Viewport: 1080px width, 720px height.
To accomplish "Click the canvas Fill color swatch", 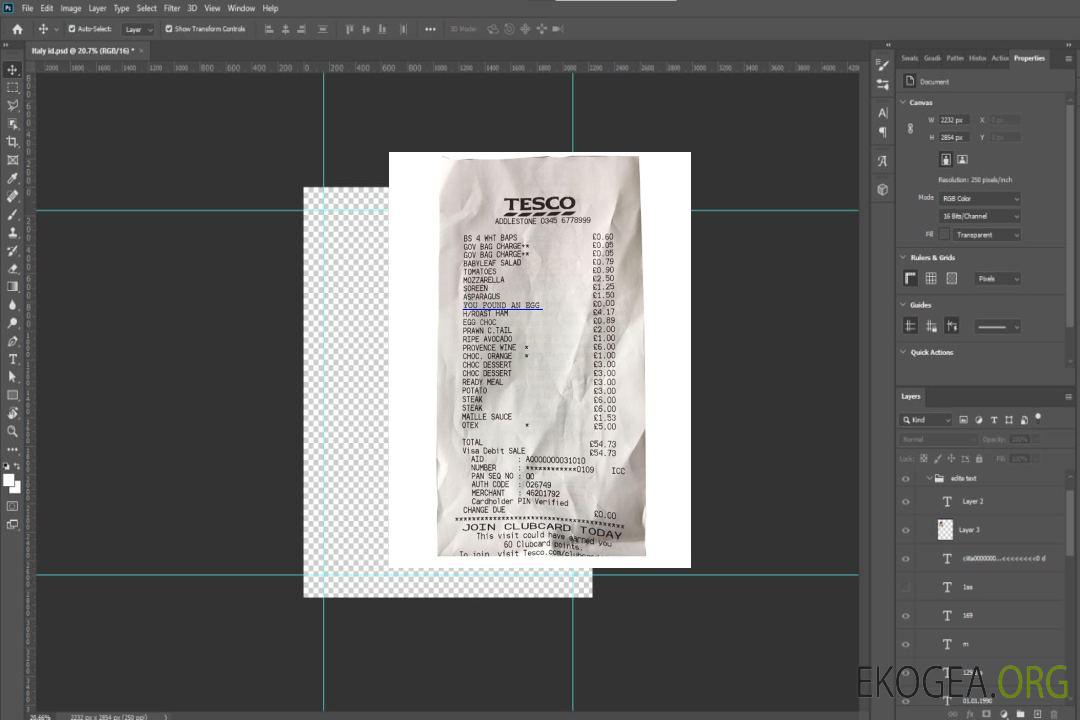I will pos(944,234).
